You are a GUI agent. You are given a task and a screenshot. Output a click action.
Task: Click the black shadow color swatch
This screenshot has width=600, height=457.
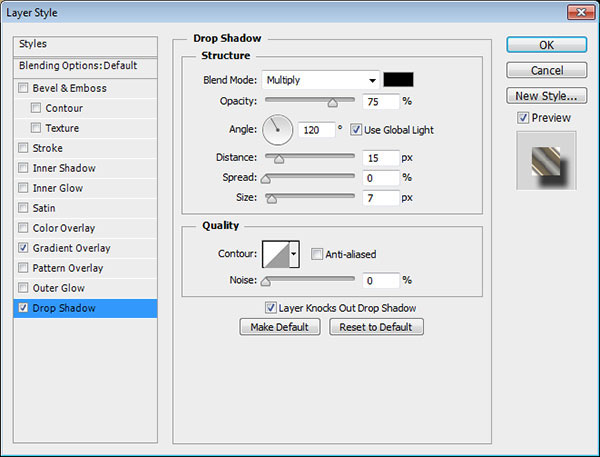398,80
